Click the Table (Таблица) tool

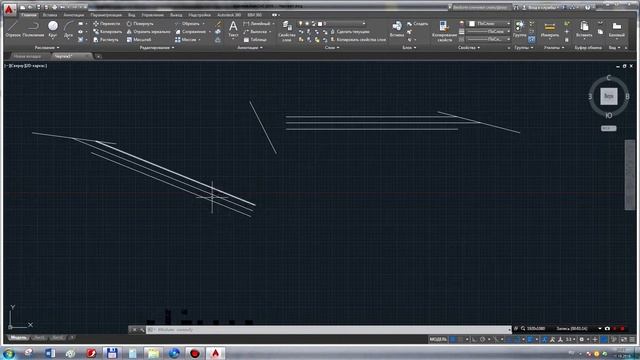tap(255, 40)
